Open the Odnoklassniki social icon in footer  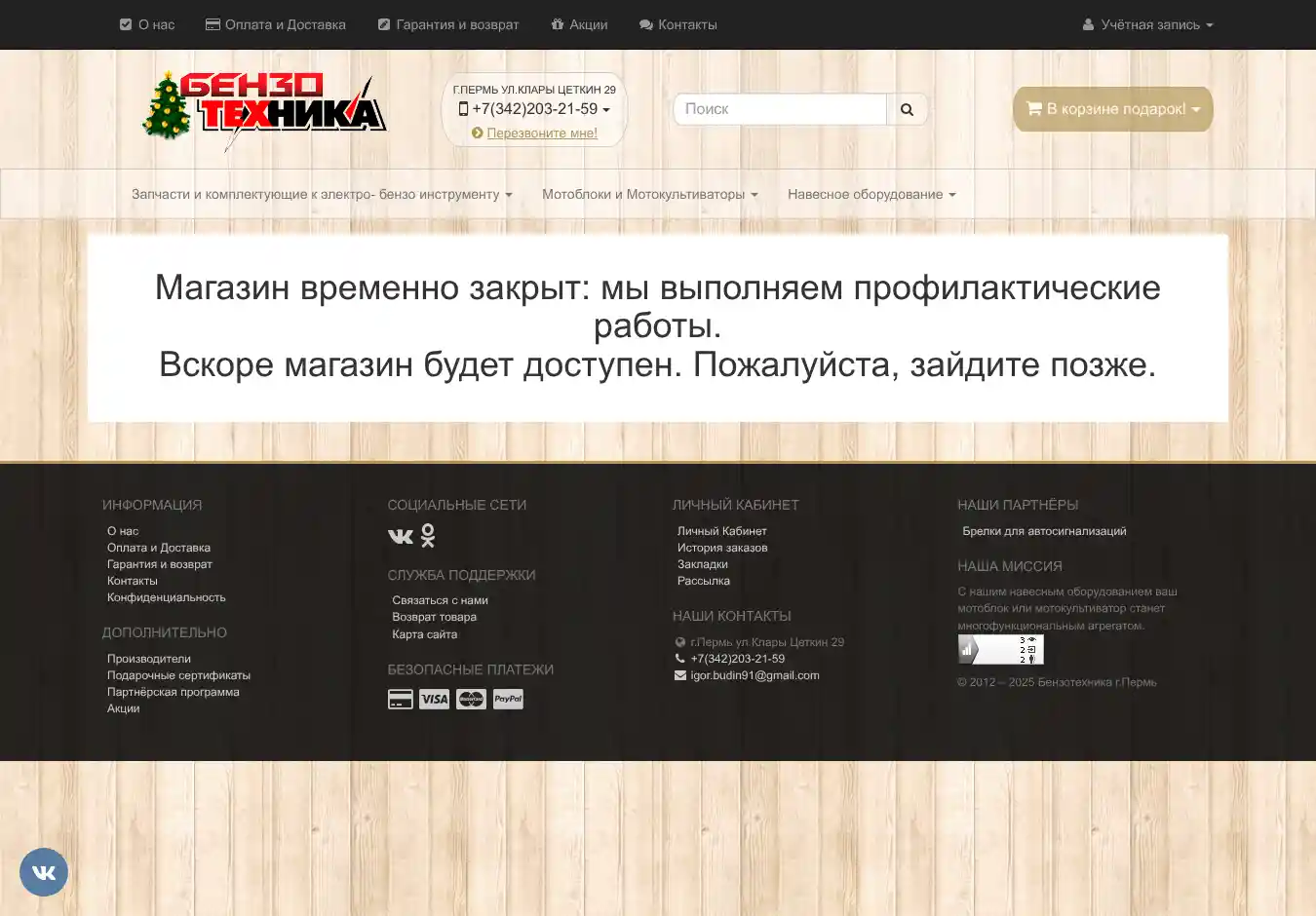coord(428,535)
